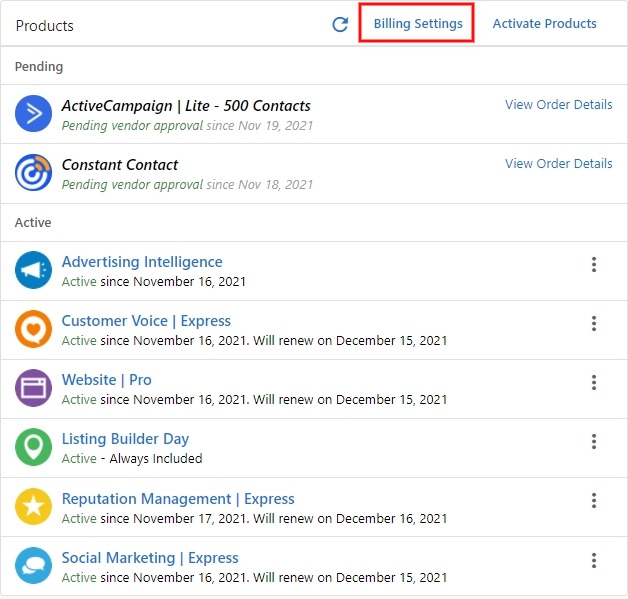Click 'Pending vendor approval since Nov 19, 2021'
Viewport: 628px width, 599px height.
[x=187, y=126]
